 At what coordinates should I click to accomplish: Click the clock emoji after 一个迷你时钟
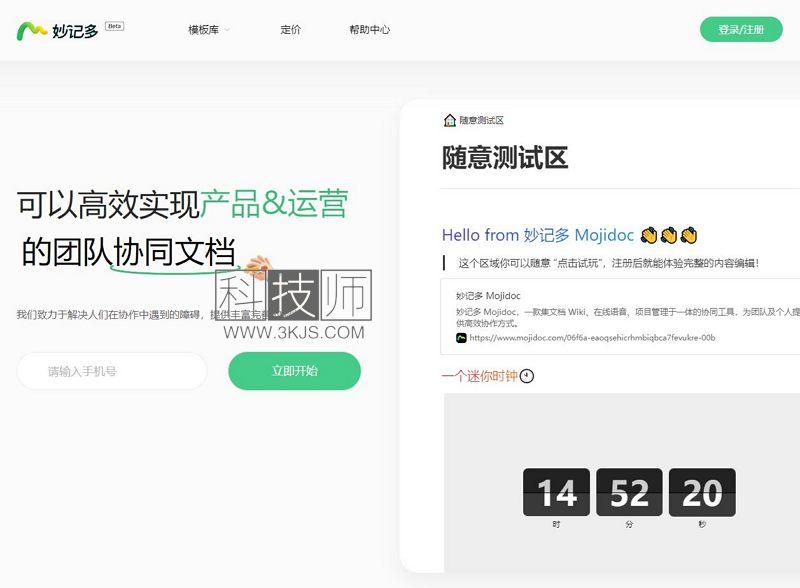coord(527,376)
